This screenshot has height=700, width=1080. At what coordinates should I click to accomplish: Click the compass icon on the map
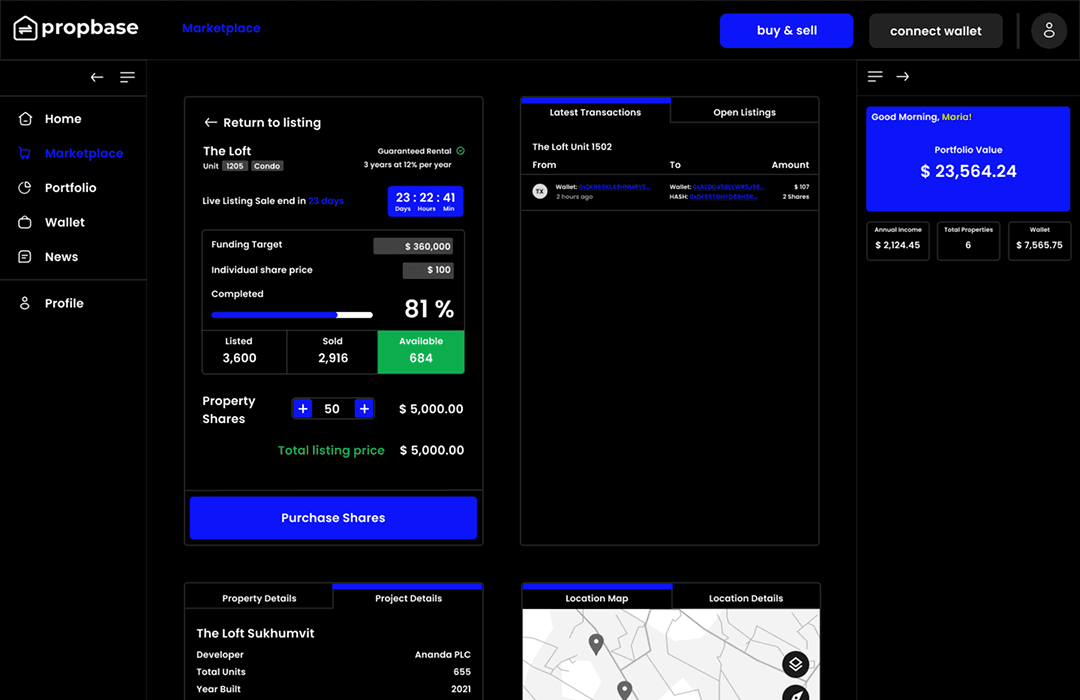(x=795, y=694)
